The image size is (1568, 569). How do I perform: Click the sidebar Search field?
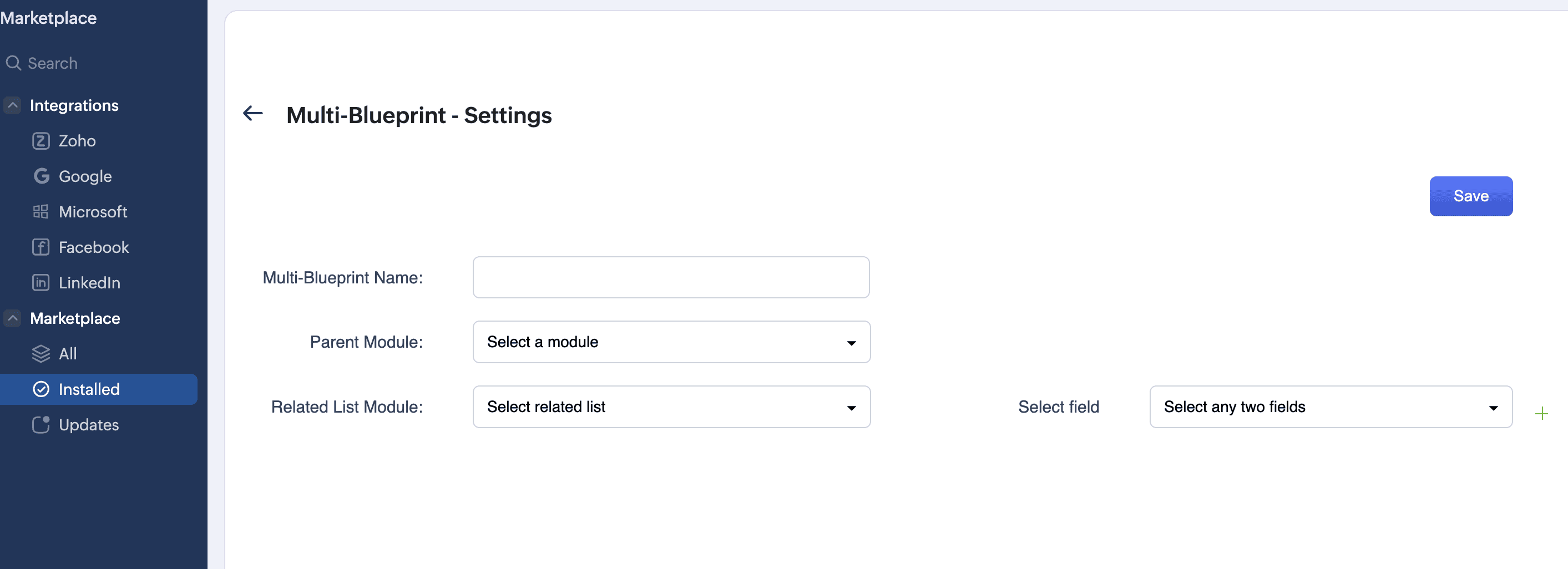coord(53,63)
